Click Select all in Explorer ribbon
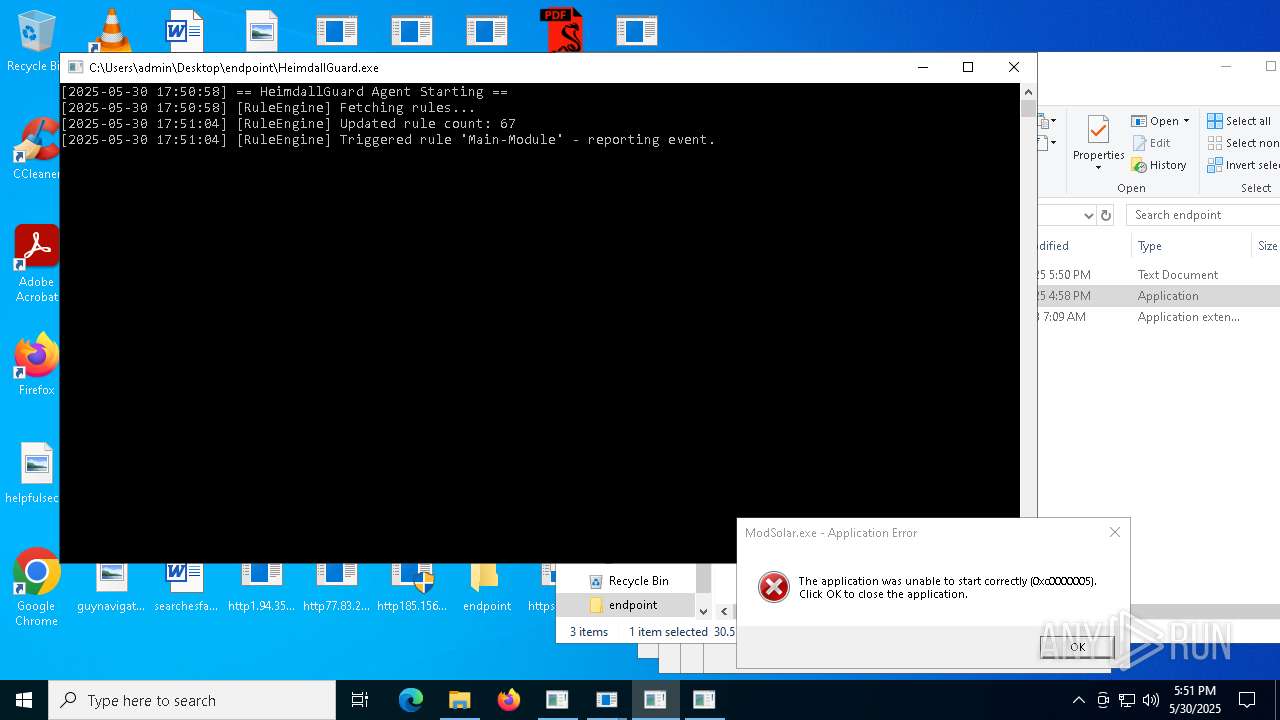The image size is (1280, 720). click(x=1239, y=121)
